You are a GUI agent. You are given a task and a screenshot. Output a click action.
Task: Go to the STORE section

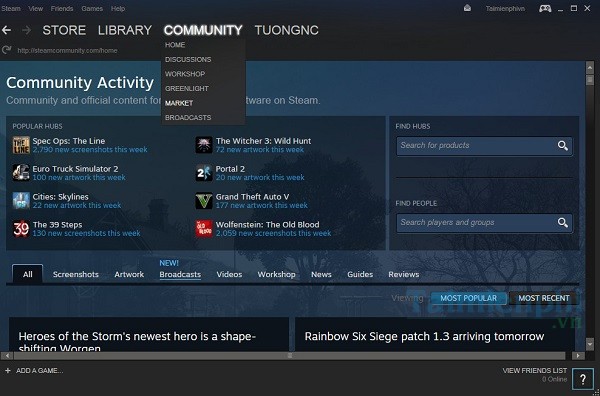64,30
